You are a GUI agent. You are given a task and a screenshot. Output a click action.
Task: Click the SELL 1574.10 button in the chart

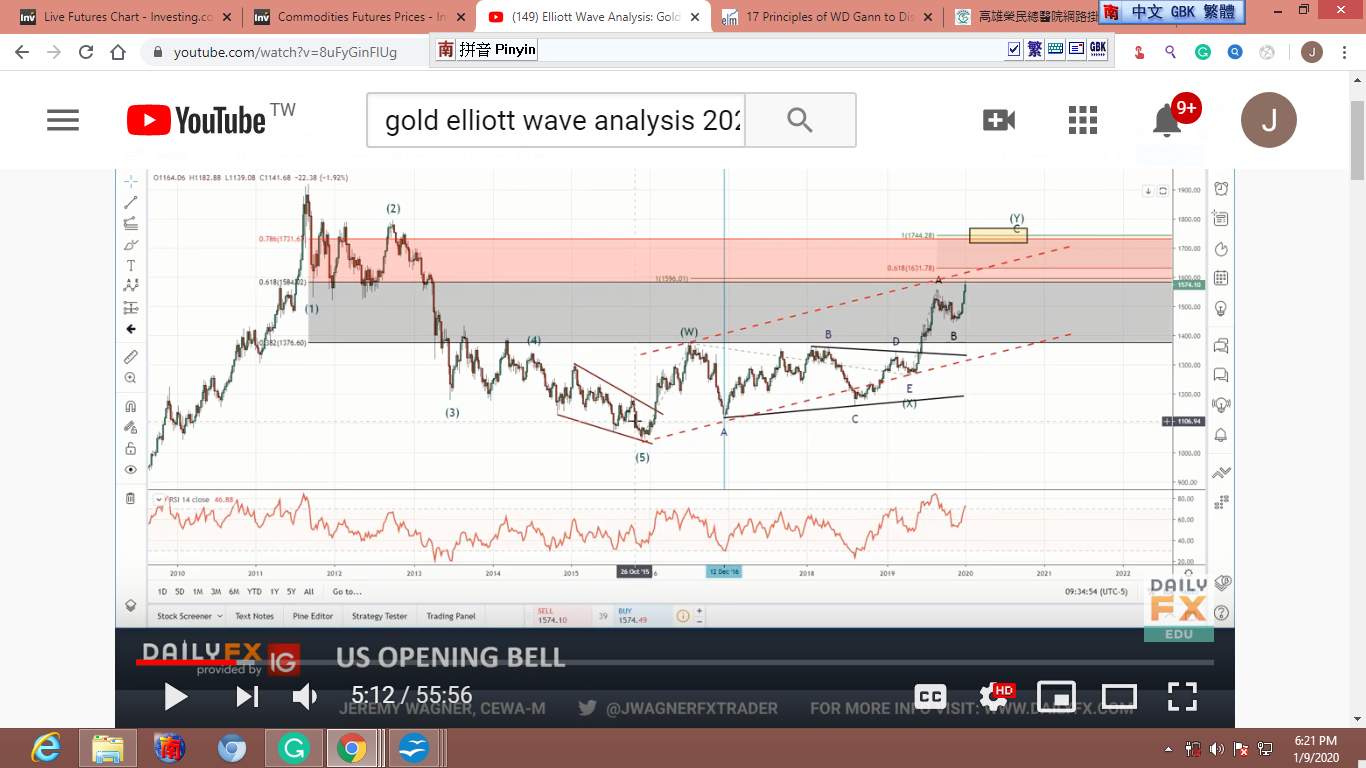click(564, 616)
